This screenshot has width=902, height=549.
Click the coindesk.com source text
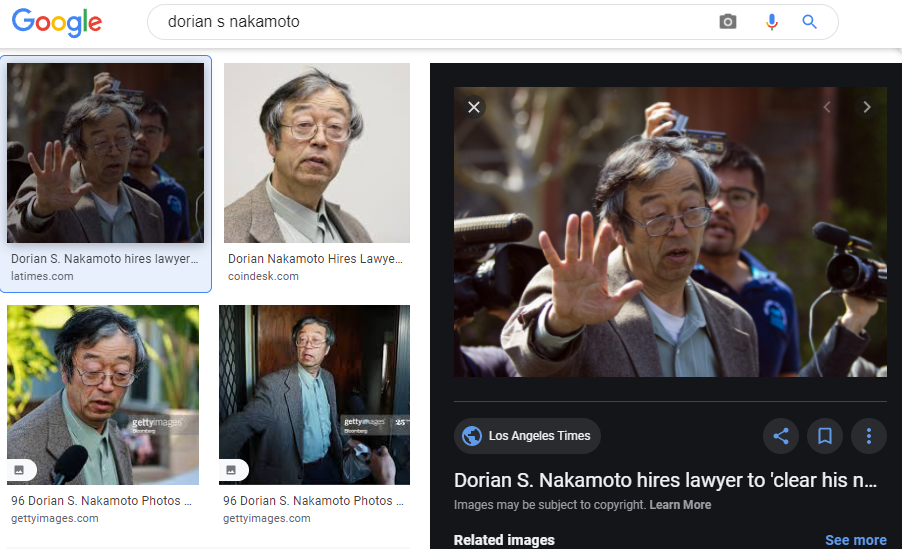pyautogui.click(x=263, y=276)
